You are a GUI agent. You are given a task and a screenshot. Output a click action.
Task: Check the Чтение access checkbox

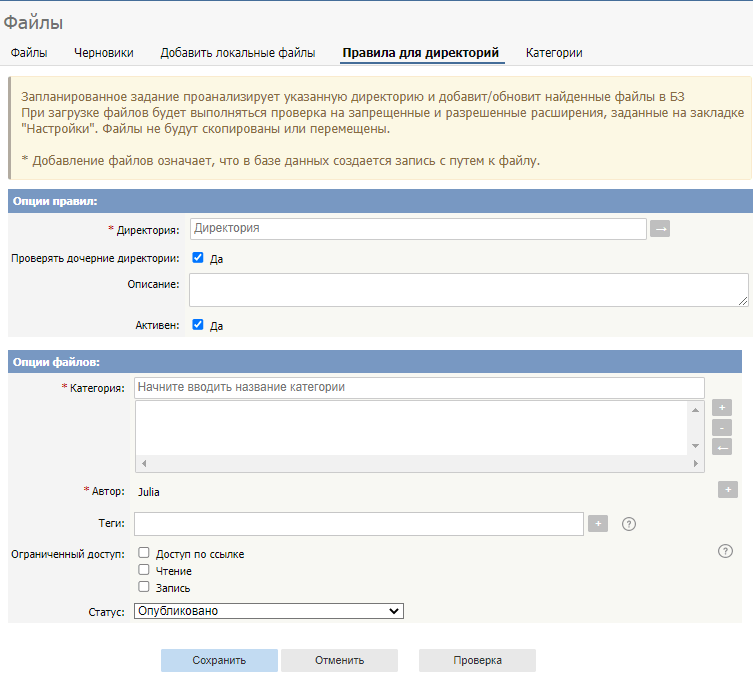[x=144, y=570]
